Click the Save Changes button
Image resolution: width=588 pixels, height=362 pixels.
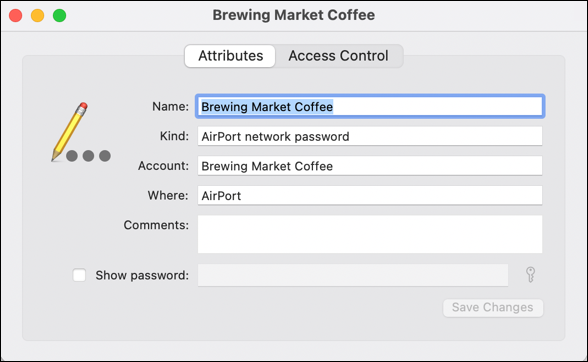click(493, 308)
